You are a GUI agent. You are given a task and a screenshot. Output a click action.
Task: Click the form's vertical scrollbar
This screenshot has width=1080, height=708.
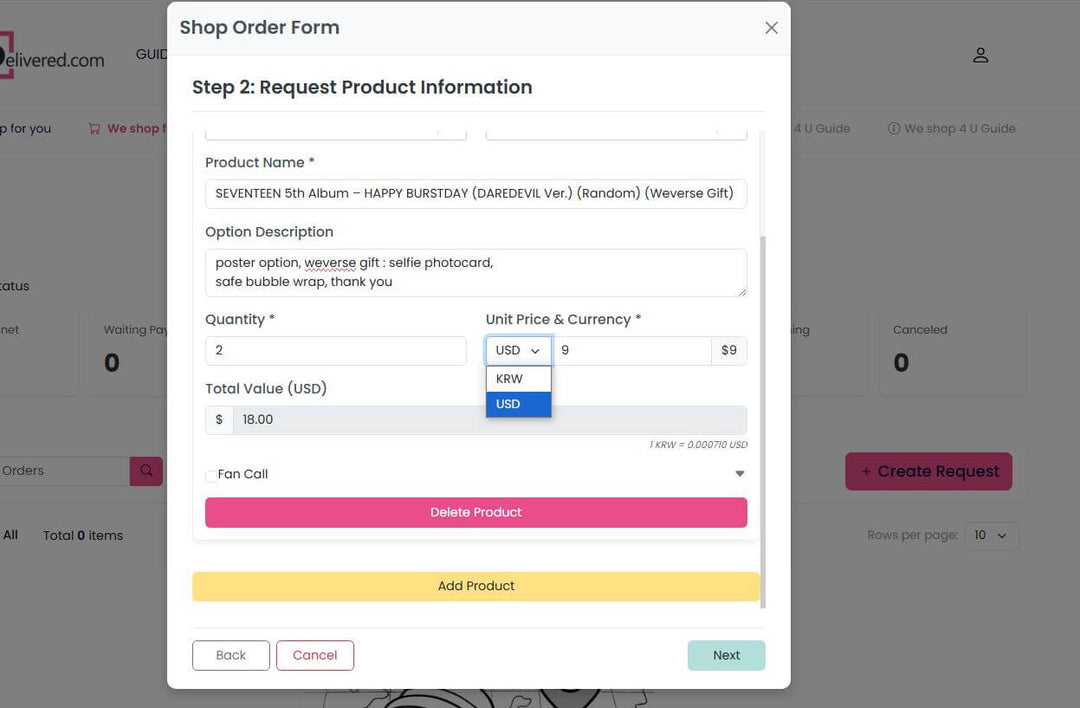(762, 421)
